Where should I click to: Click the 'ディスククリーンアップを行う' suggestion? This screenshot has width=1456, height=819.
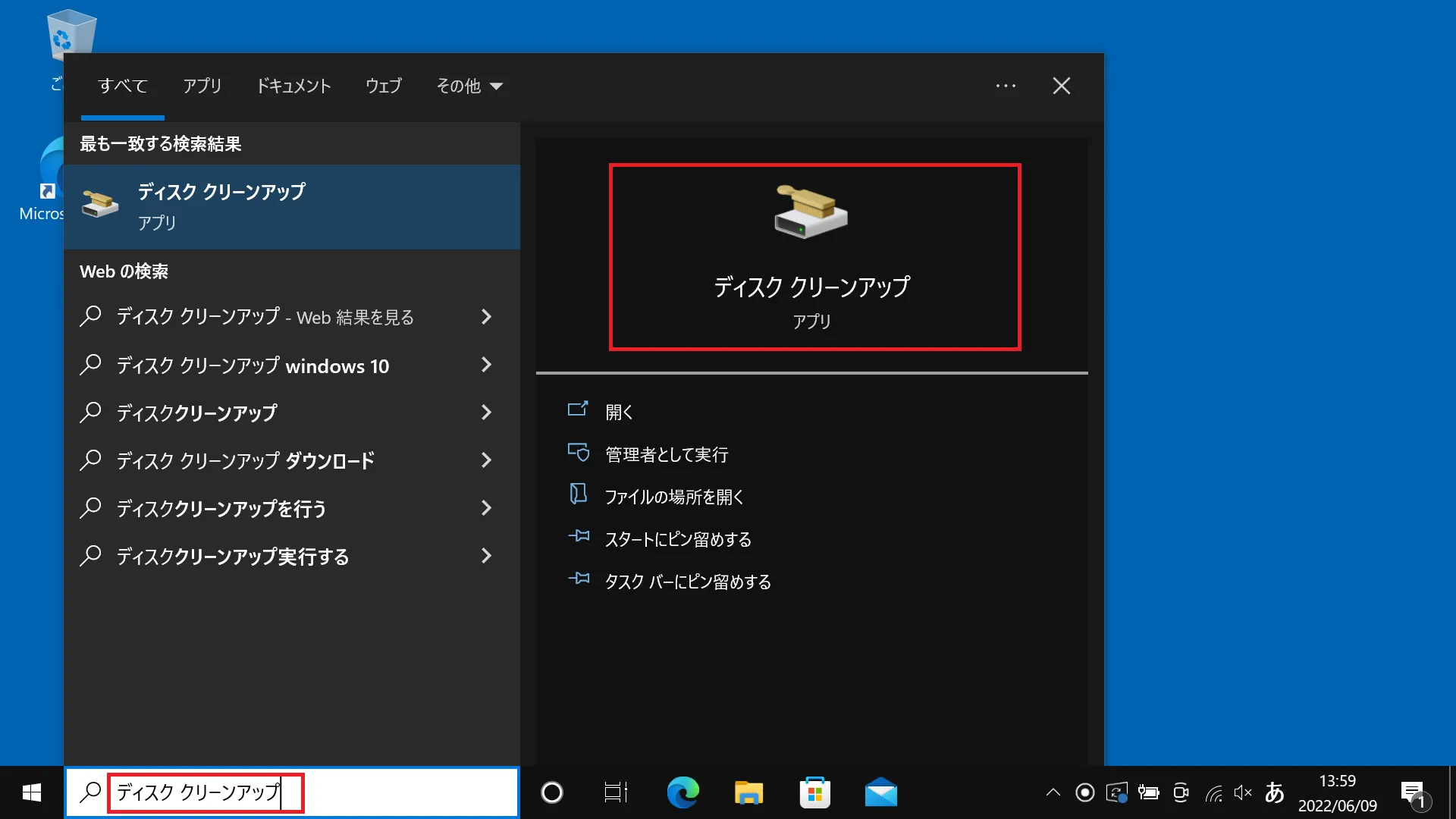[292, 508]
